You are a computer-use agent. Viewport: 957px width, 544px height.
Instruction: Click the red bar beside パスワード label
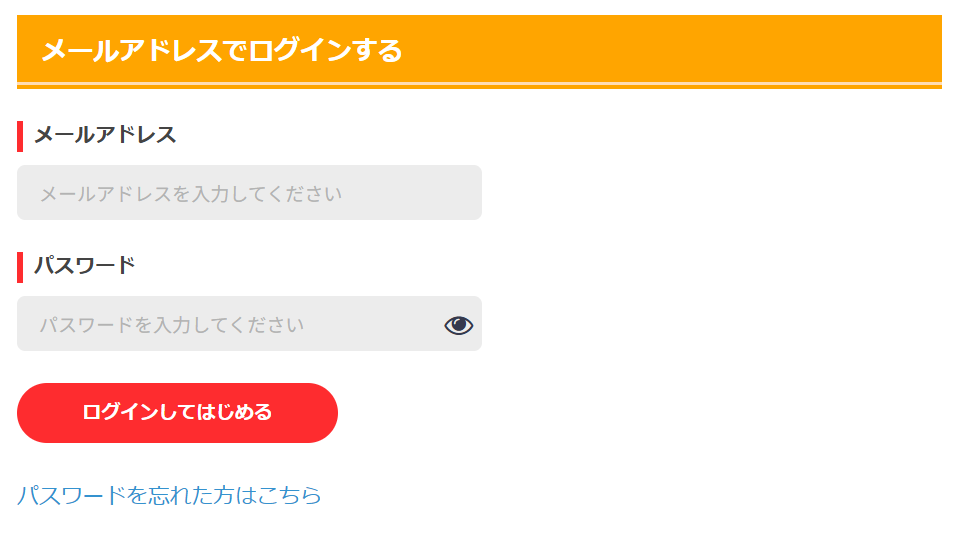coord(20,267)
